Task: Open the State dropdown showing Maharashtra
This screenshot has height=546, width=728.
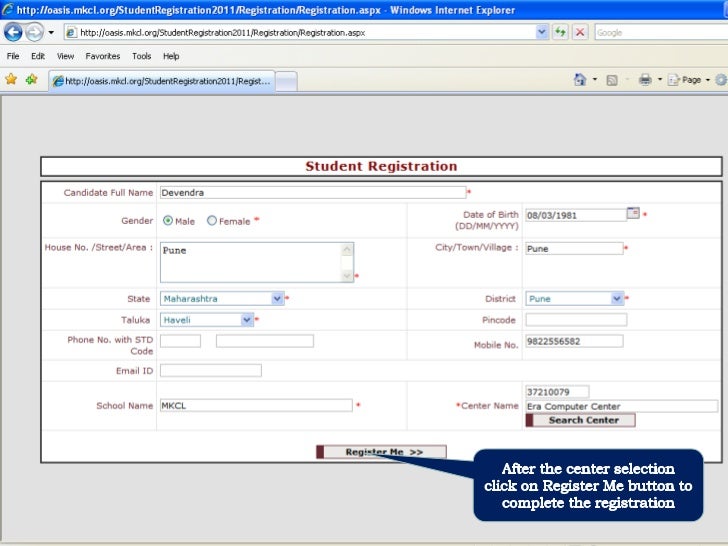Action: click(222, 299)
